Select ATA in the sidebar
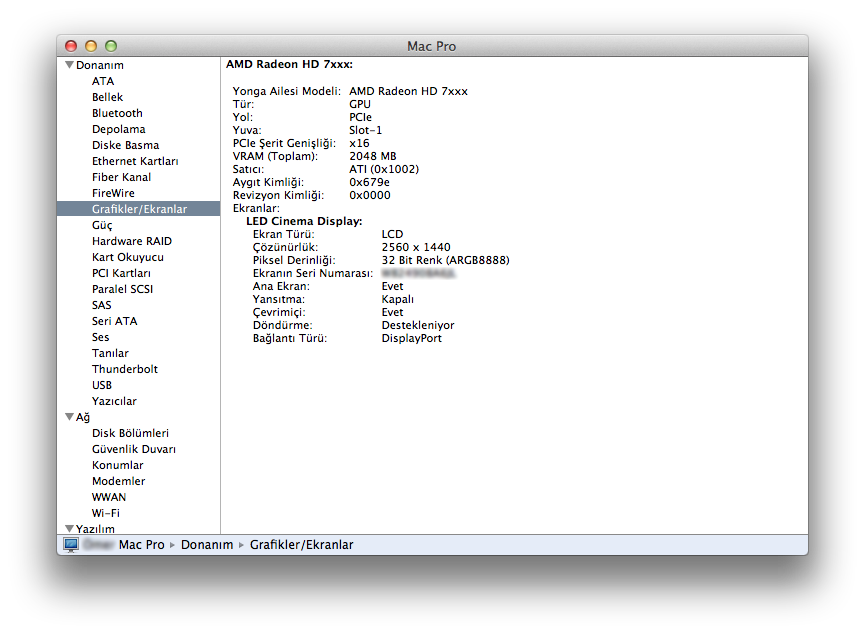This screenshot has width=865, height=634. click(103, 81)
